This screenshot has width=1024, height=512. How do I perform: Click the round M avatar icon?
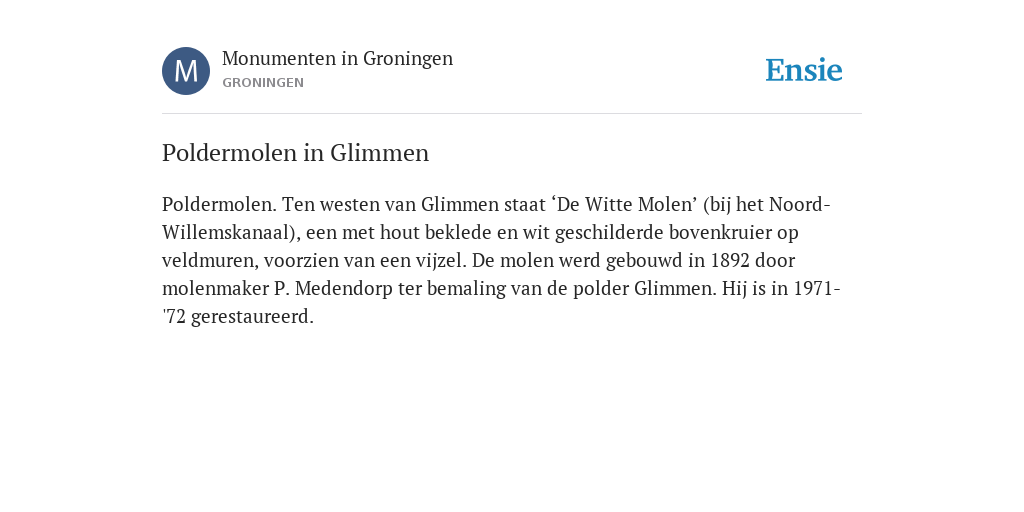click(186, 71)
